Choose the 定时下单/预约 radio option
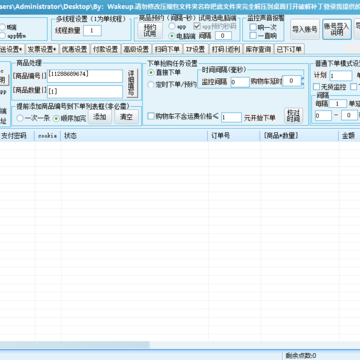 (151, 85)
